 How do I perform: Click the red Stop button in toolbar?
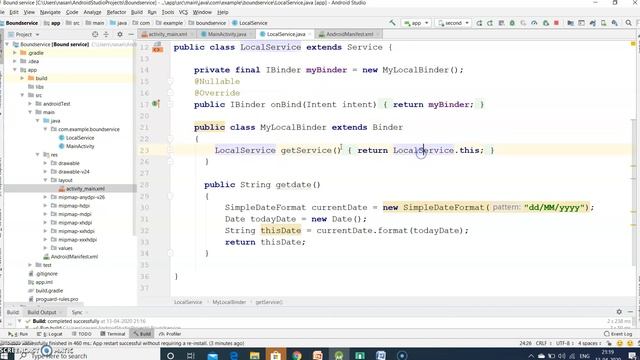(x=556, y=23)
